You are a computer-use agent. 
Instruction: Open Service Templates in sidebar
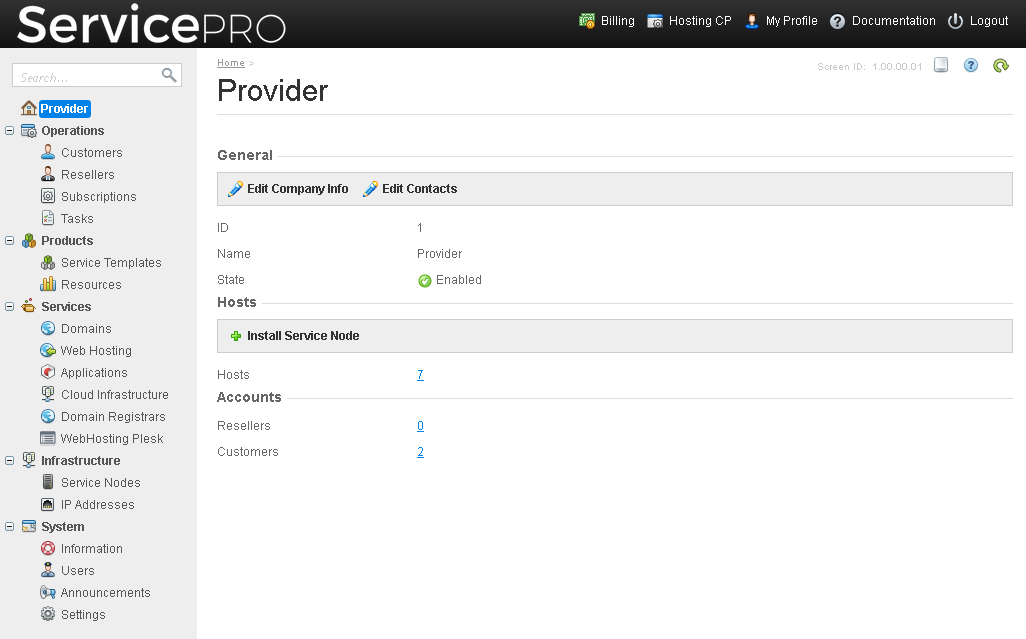[110, 263]
